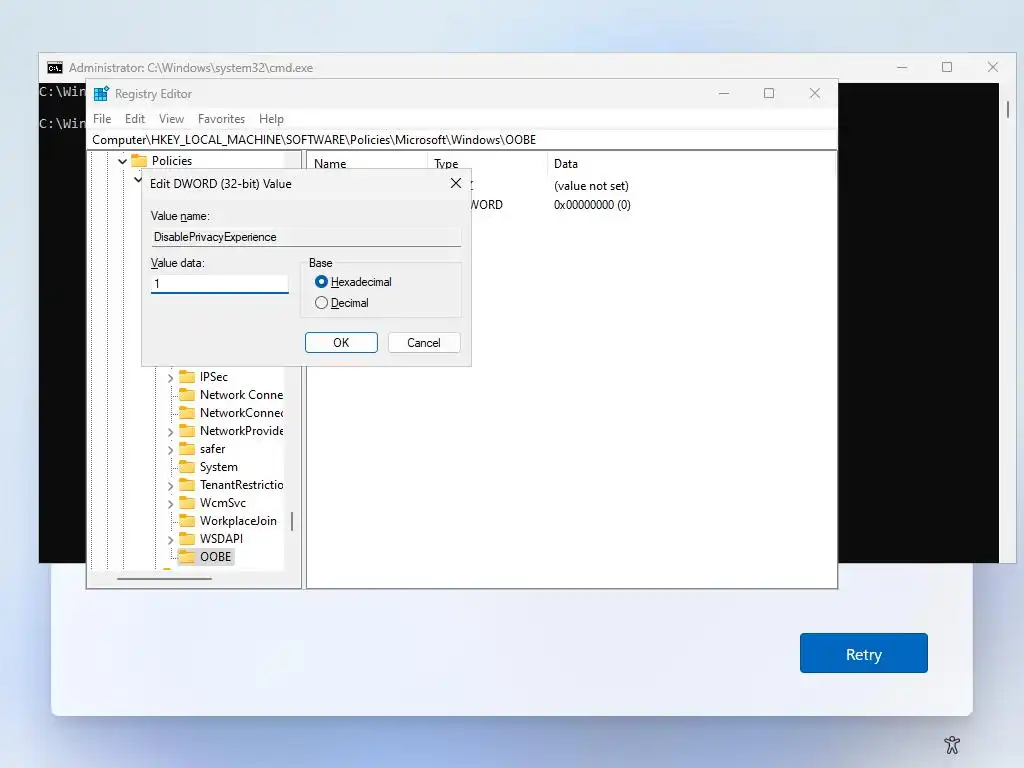The height and width of the screenshot is (768, 1024).
Task: Collapse the Policies tree node
Action: [x=122, y=161]
